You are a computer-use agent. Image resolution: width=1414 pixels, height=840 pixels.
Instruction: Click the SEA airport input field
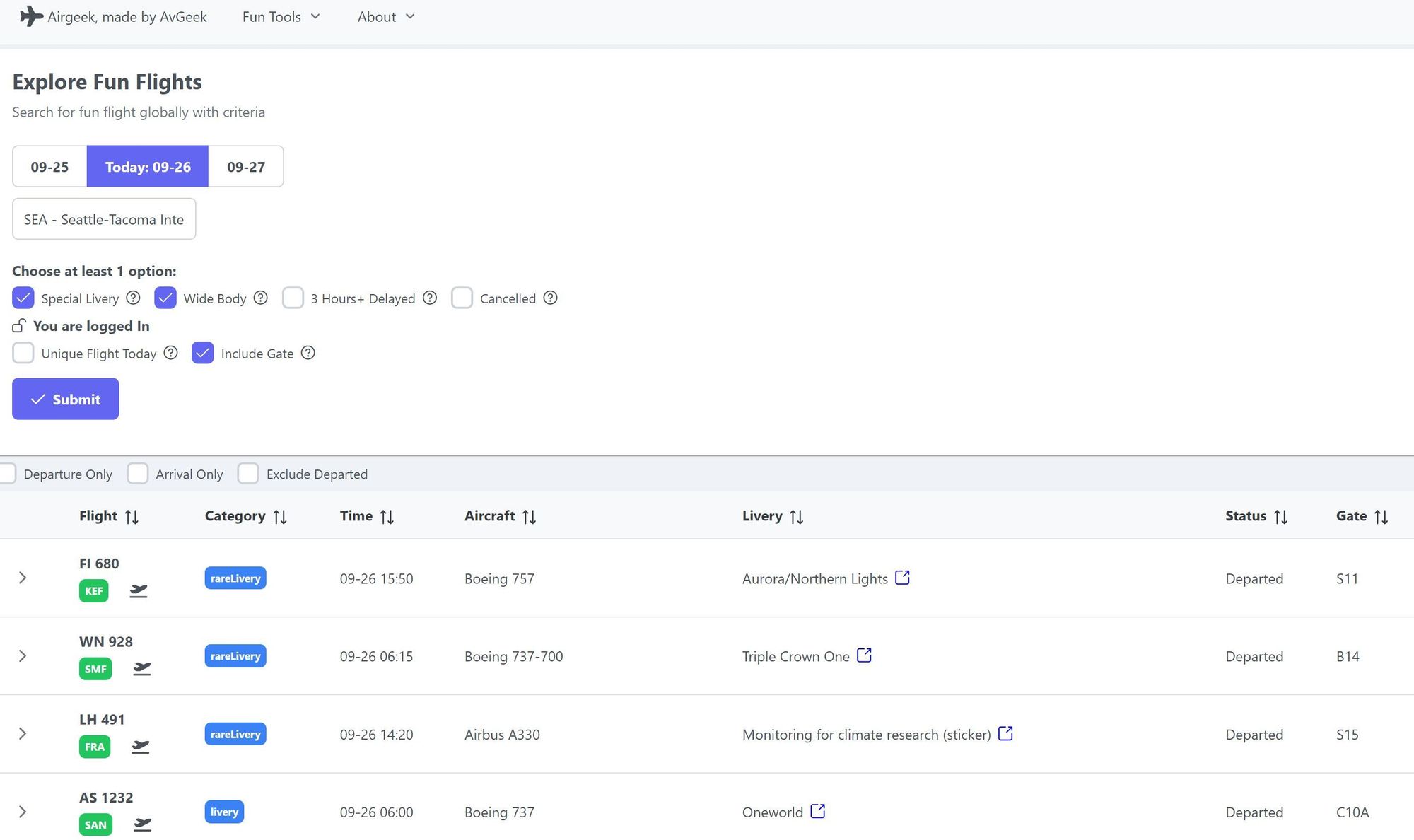click(x=104, y=219)
